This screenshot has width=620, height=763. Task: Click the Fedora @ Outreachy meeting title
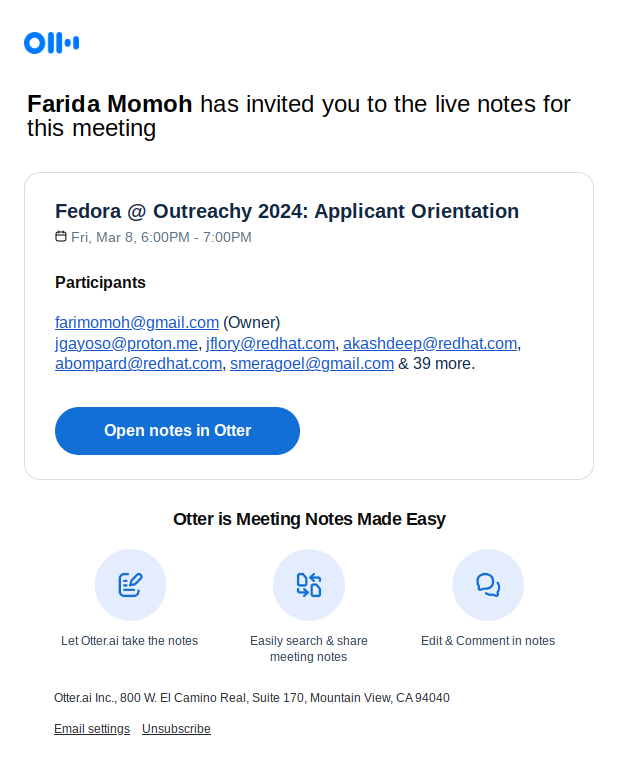pos(287,211)
